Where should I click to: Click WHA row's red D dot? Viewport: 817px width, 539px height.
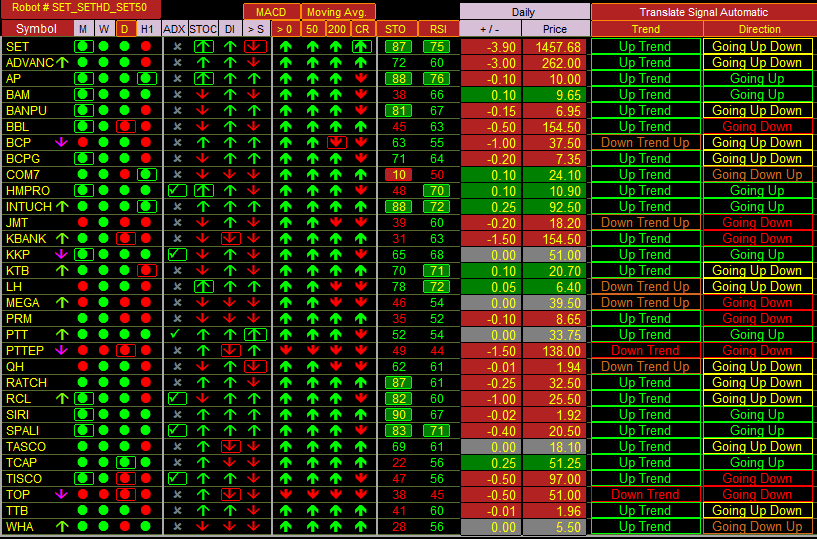point(125,526)
